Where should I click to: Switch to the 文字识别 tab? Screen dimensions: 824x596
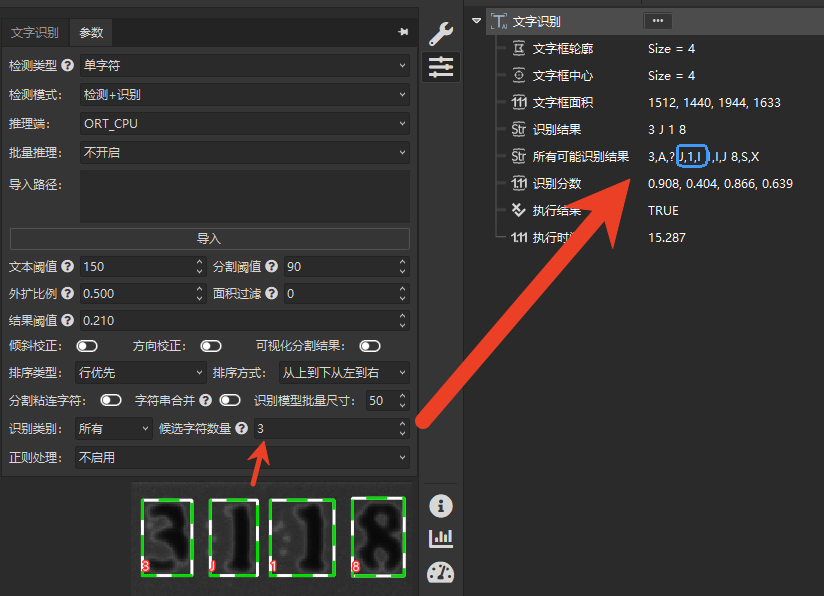point(35,33)
